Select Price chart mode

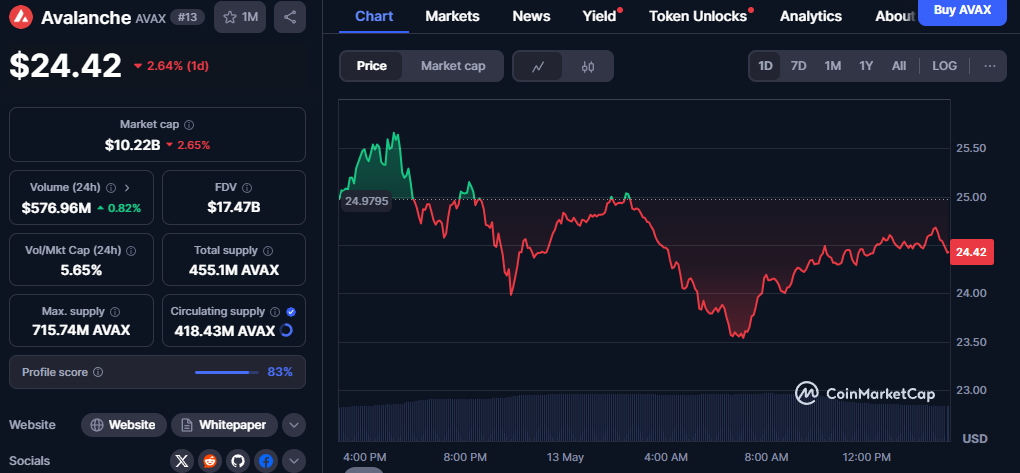coord(371,66)
